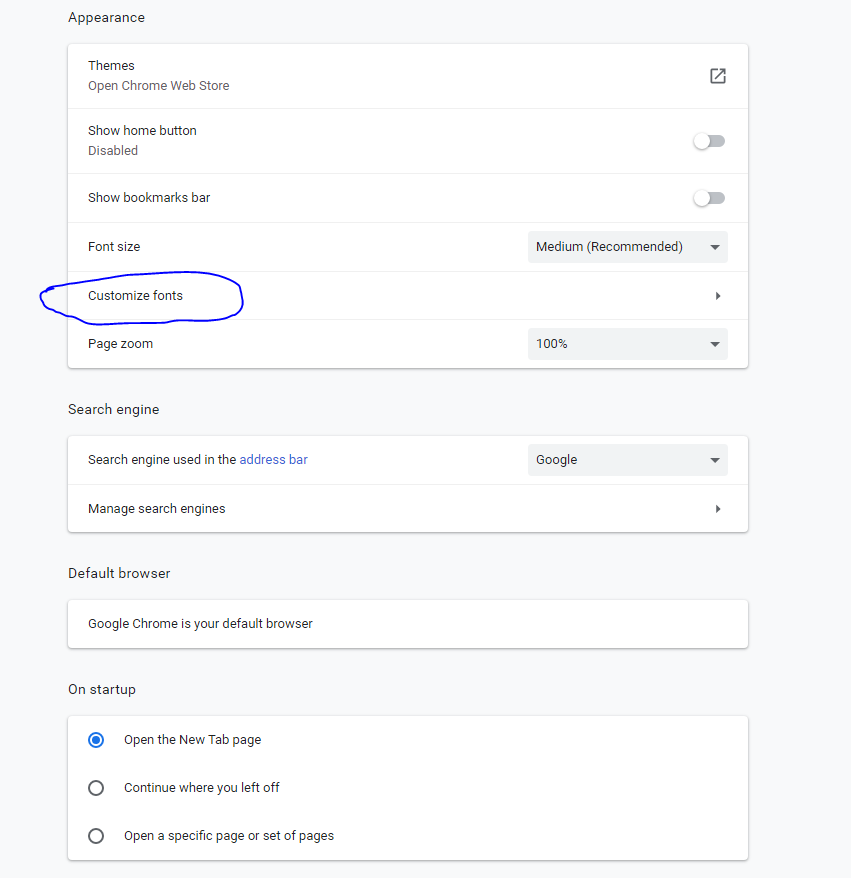This screenshot has width=851, height=878.
Task: Click the Customize fonts arrow icon
Action: tap(718, 296)
